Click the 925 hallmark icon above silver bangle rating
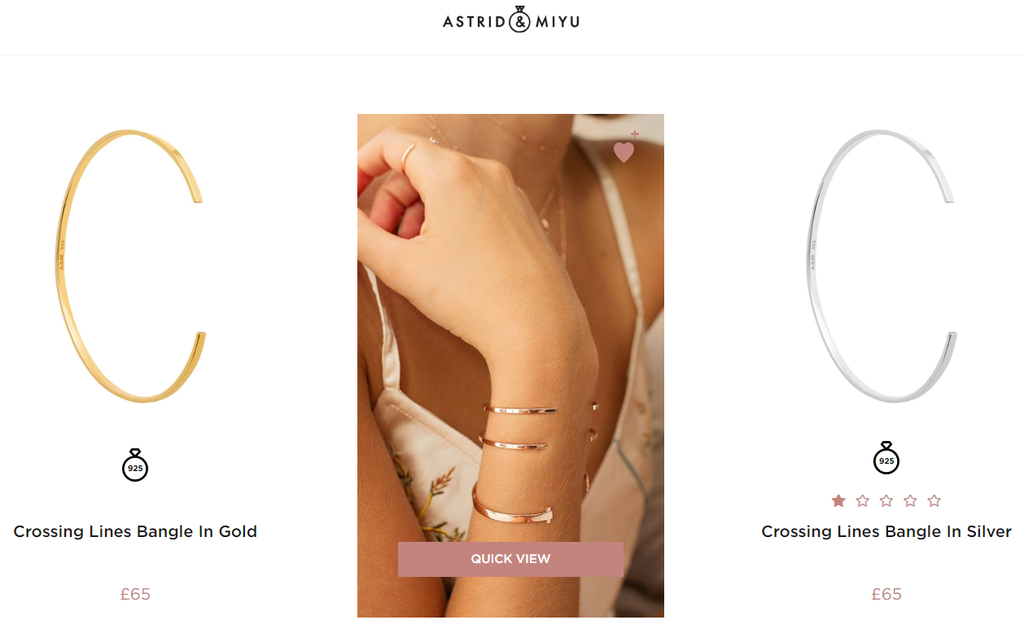 886,457
